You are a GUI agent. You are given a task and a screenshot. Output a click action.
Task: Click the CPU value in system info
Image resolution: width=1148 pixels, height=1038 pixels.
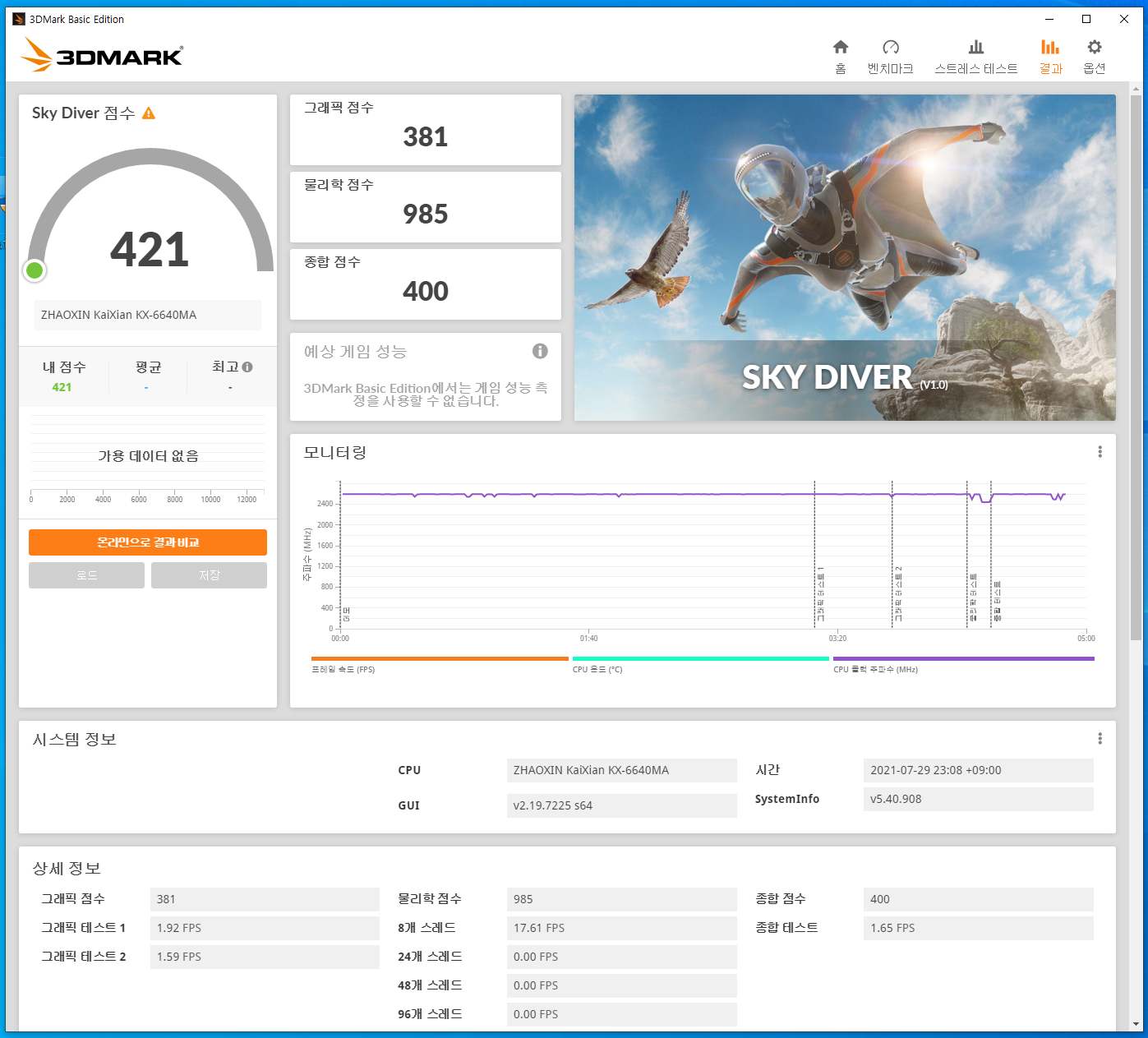[x=621, y=770]
